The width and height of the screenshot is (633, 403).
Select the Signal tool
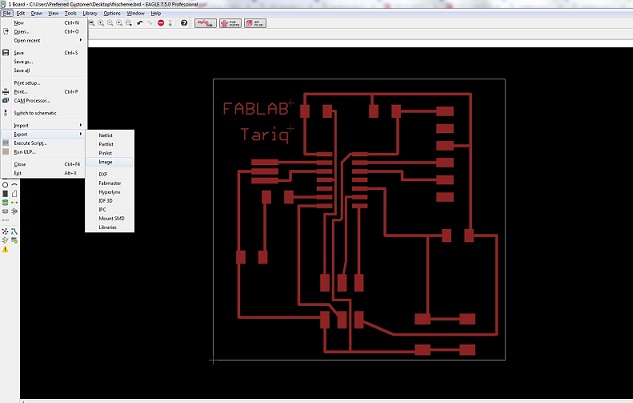(15, 203)
